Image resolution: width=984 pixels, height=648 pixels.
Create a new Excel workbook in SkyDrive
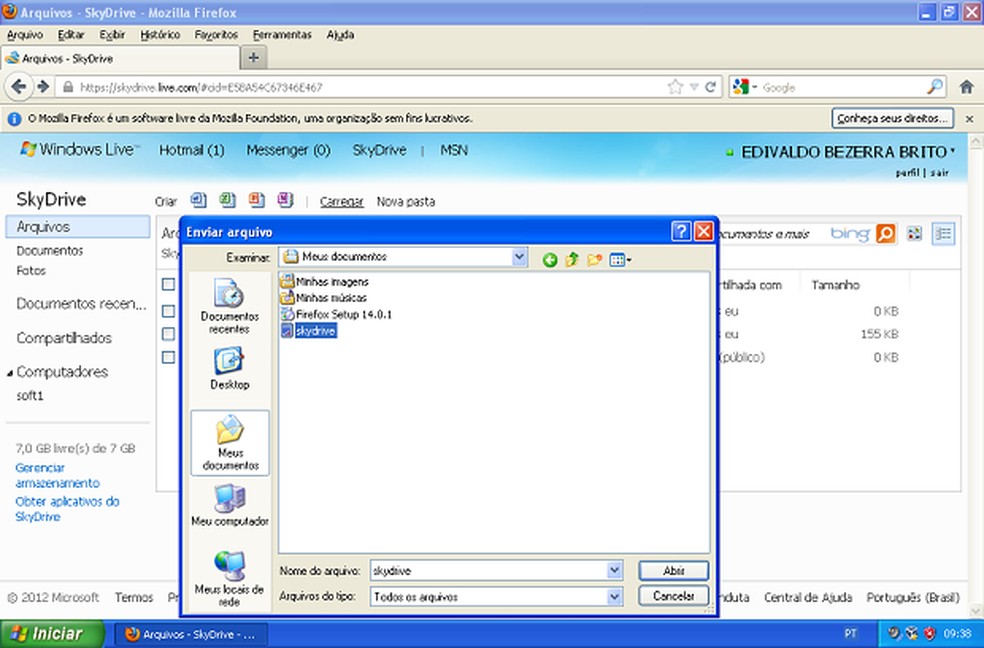coord(227,200)
